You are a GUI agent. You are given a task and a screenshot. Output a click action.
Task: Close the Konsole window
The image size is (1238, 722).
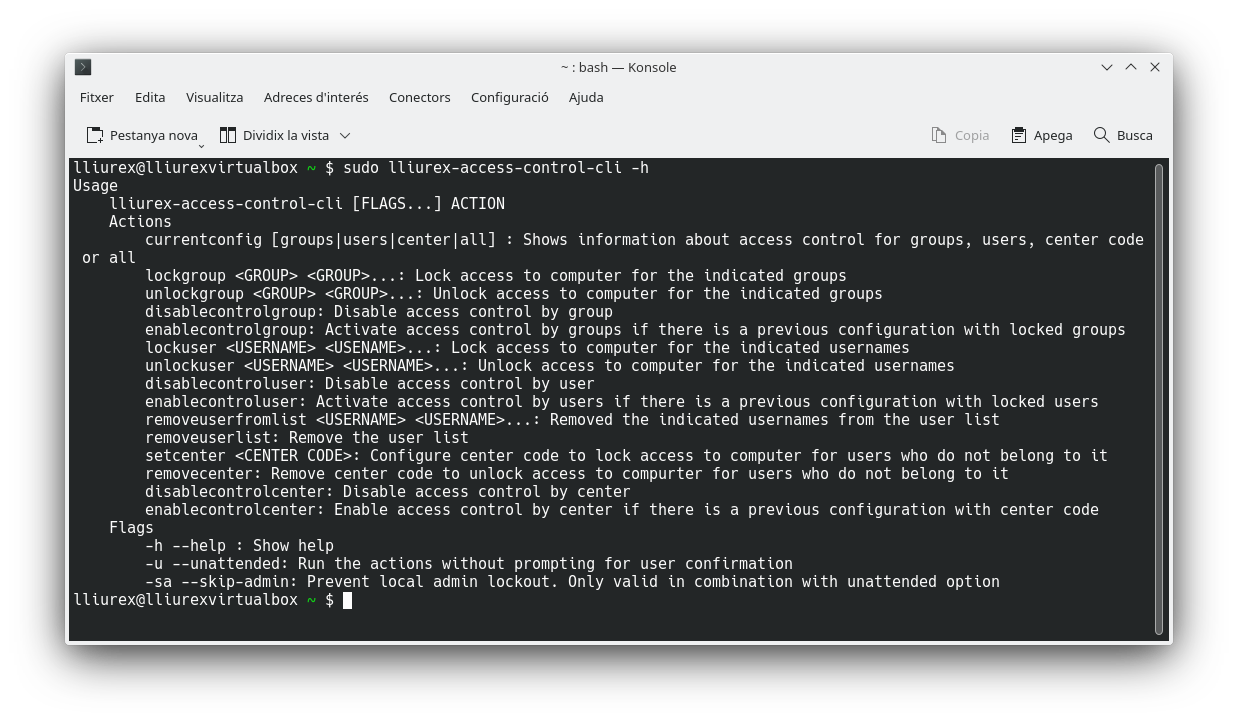tap(1155, 67)
